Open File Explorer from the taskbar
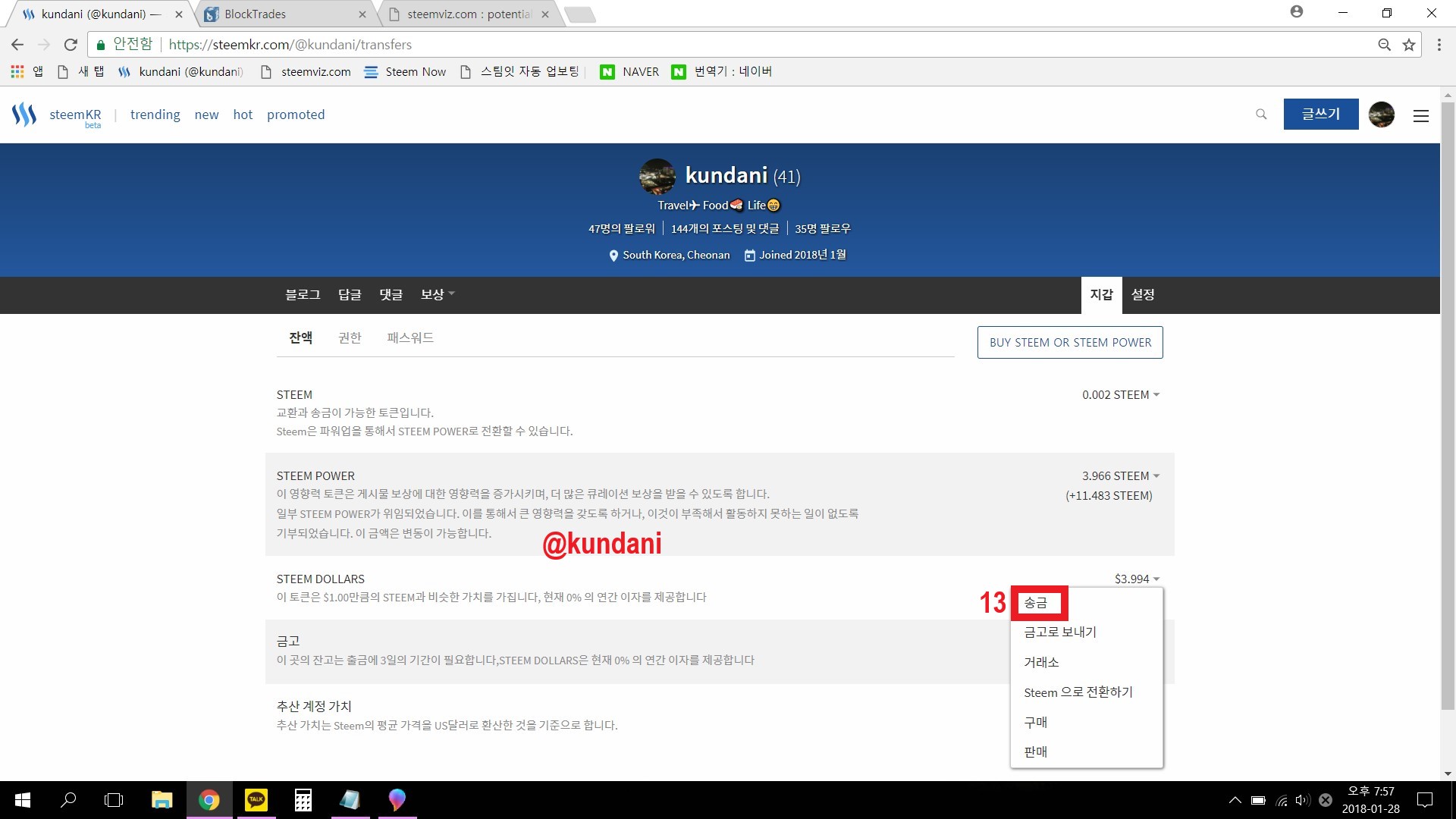1456x819 pixels. click(x=162, y=800)
